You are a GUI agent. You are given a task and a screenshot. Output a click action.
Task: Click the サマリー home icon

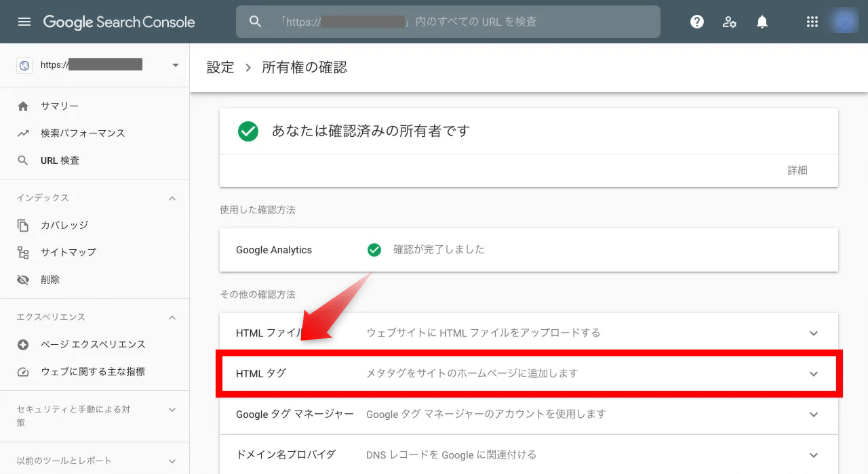tap(23, 106)
